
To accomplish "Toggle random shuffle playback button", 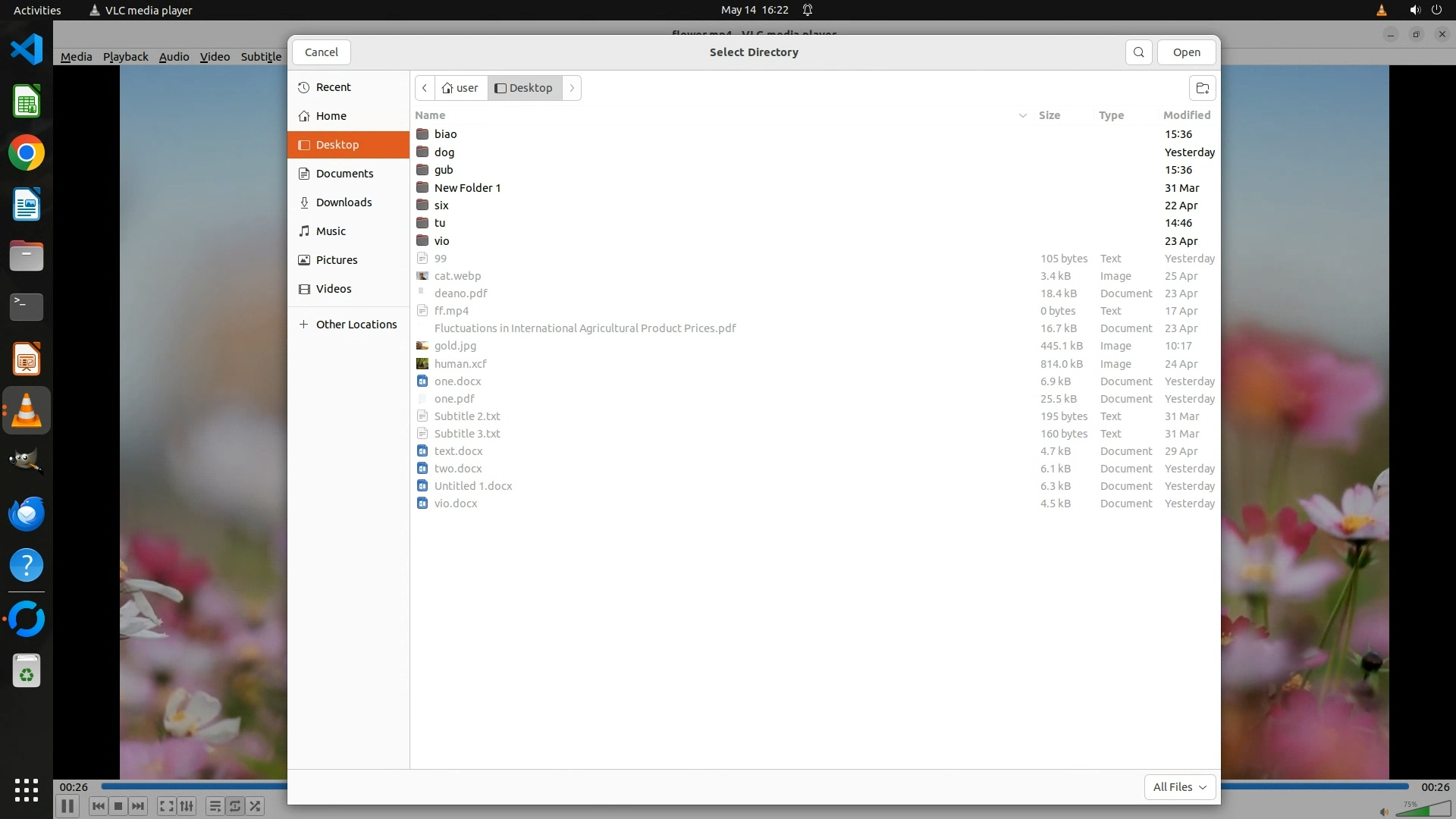I will [x=256, y=806].
